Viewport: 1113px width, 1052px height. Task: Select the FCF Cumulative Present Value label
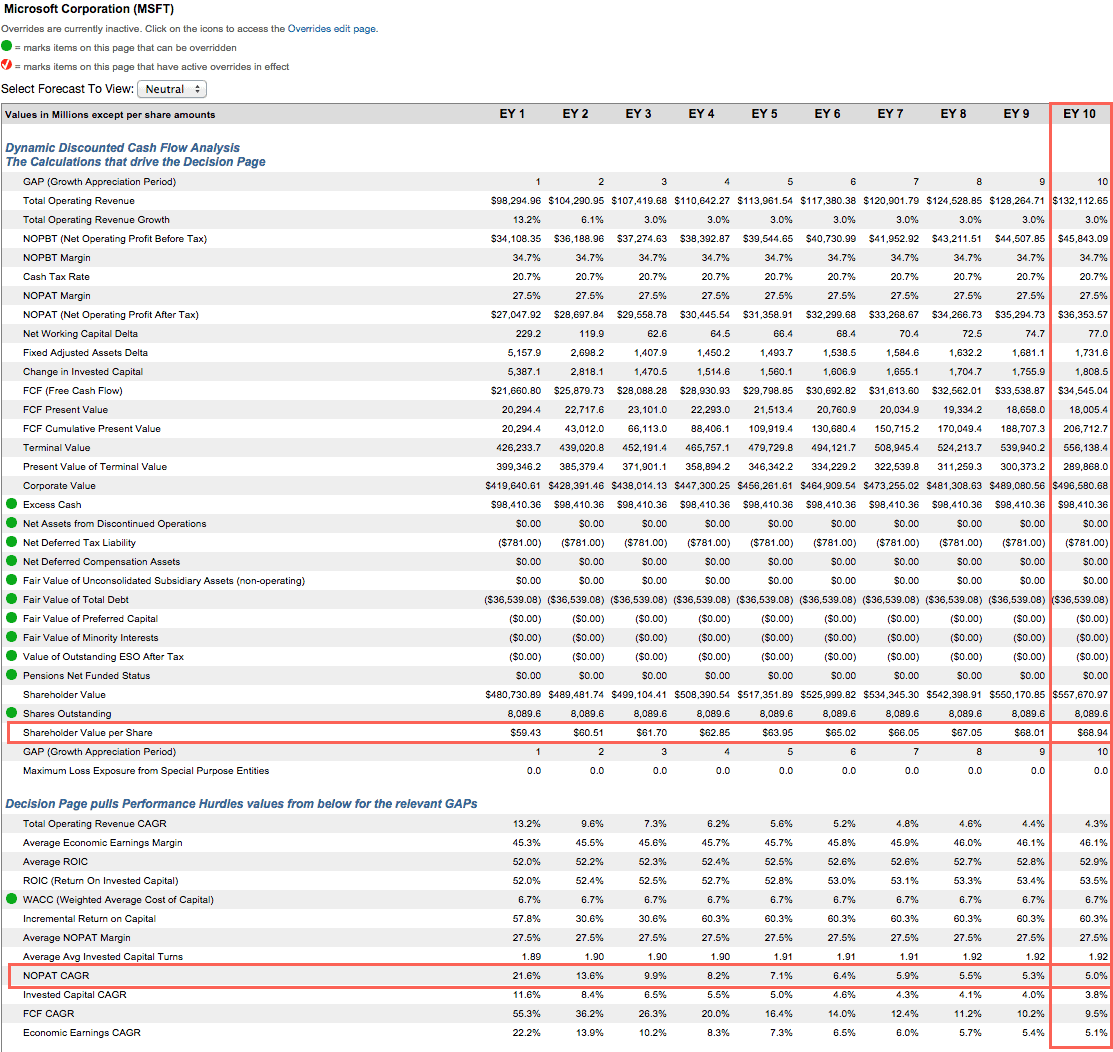(92, 429)
